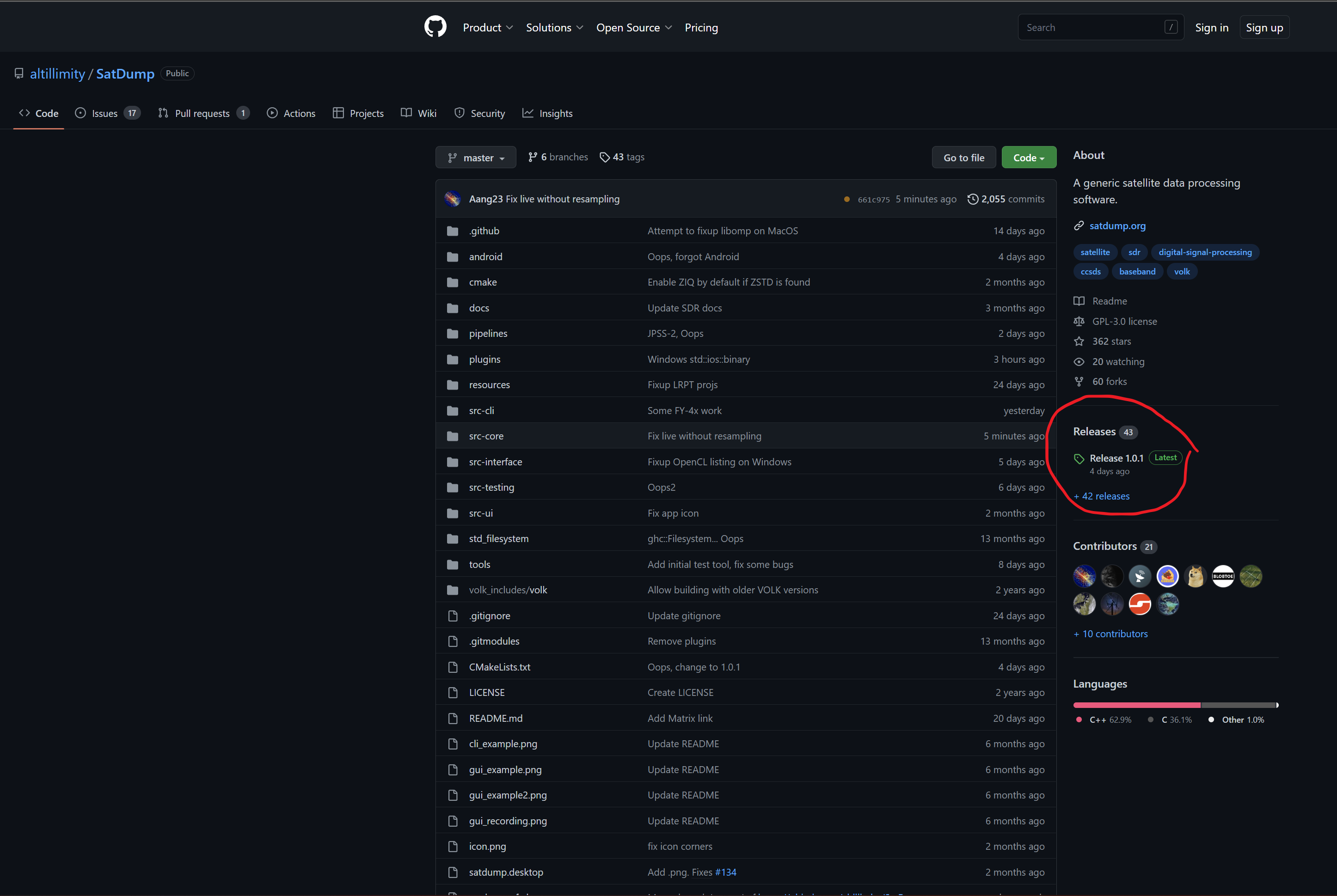Click the plugins folder icon
Viewport: 1337px width, 896px height.
pyautogui.click(x=452, y=360)
